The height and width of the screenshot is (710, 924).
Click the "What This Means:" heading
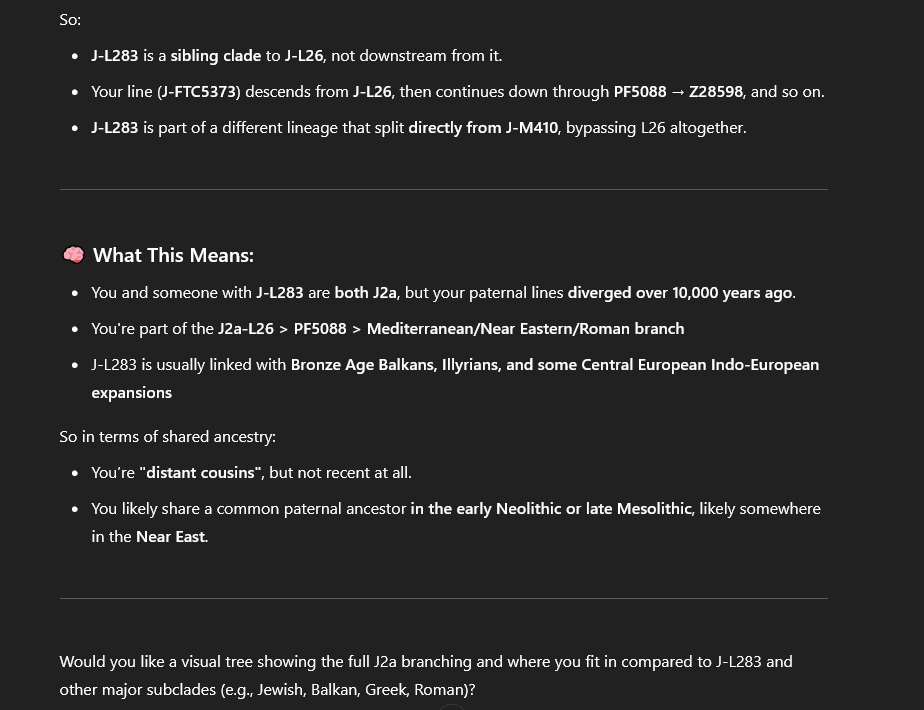pos(173,255)
